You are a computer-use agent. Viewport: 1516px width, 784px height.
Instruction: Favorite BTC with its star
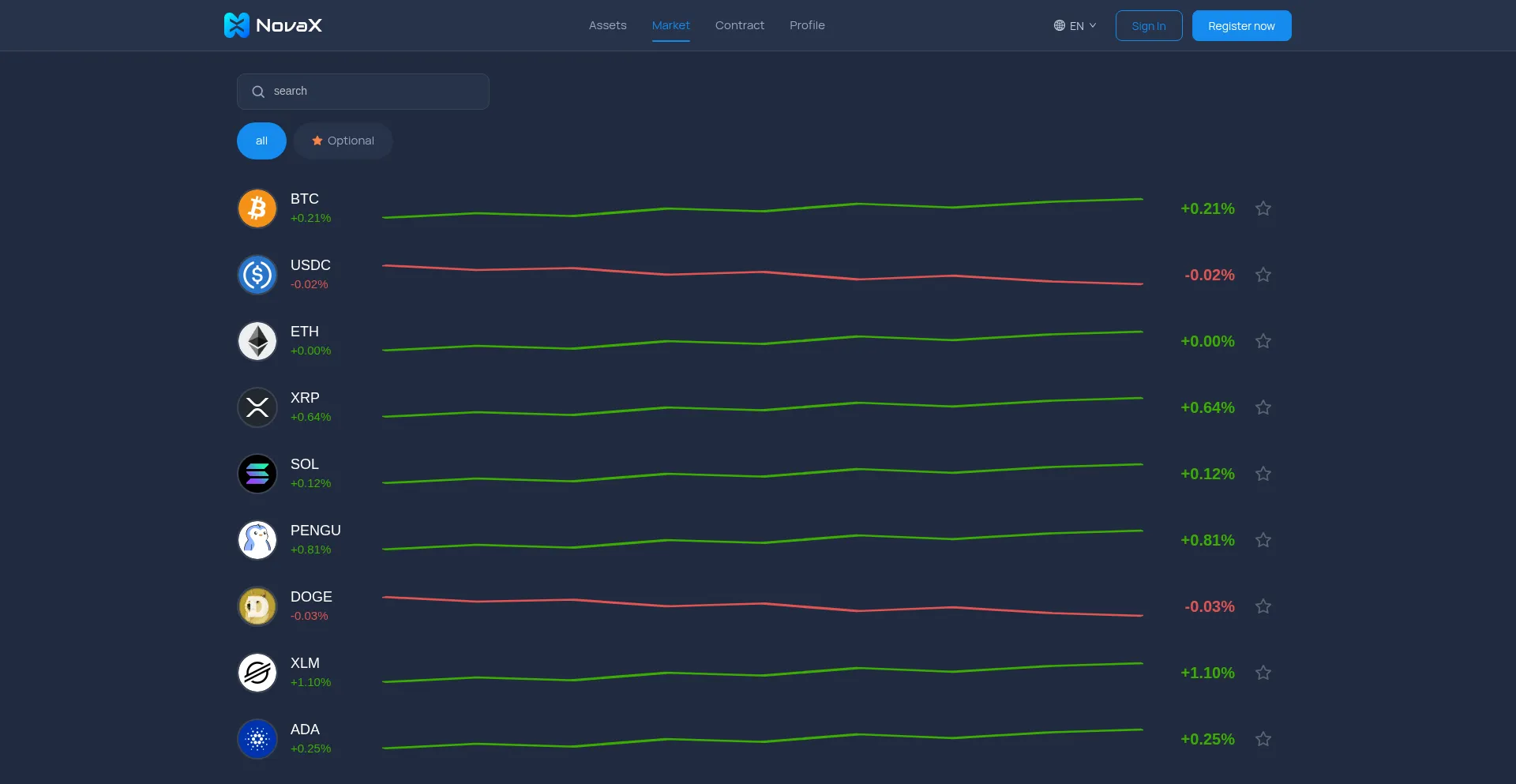1263,208
